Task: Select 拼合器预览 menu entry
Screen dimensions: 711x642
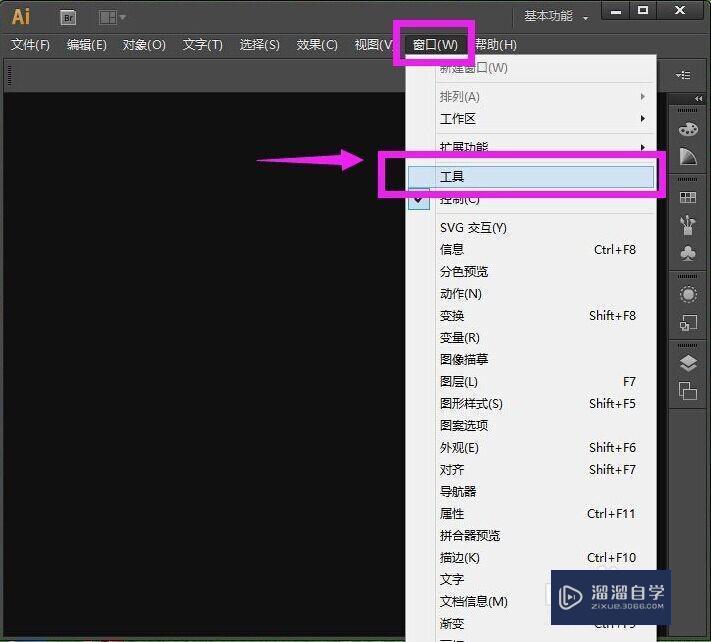Action: (x=531, y=535)
